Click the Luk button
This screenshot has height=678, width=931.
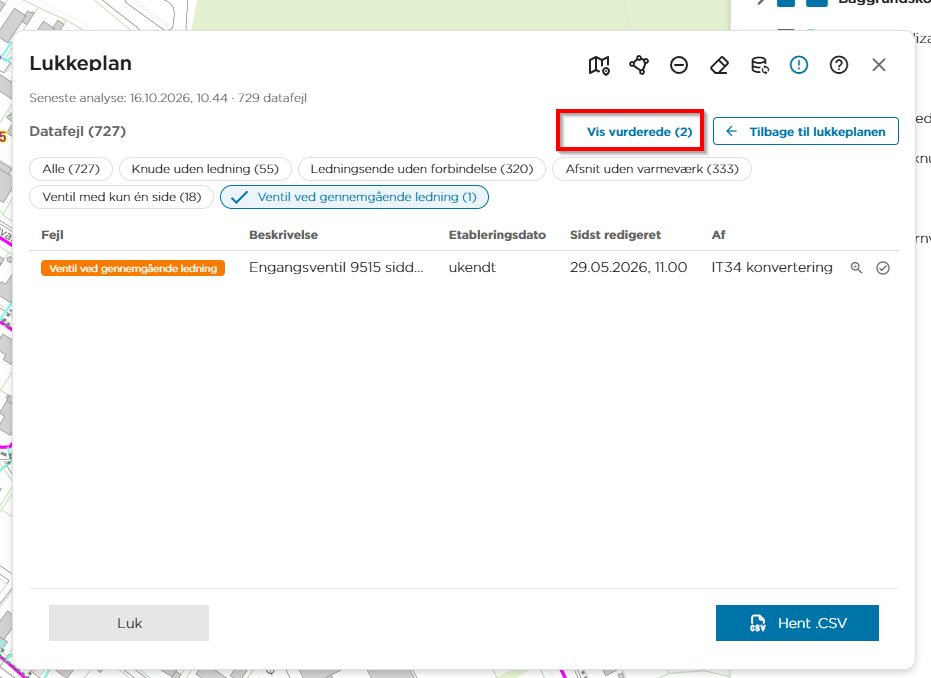[129, 623]
